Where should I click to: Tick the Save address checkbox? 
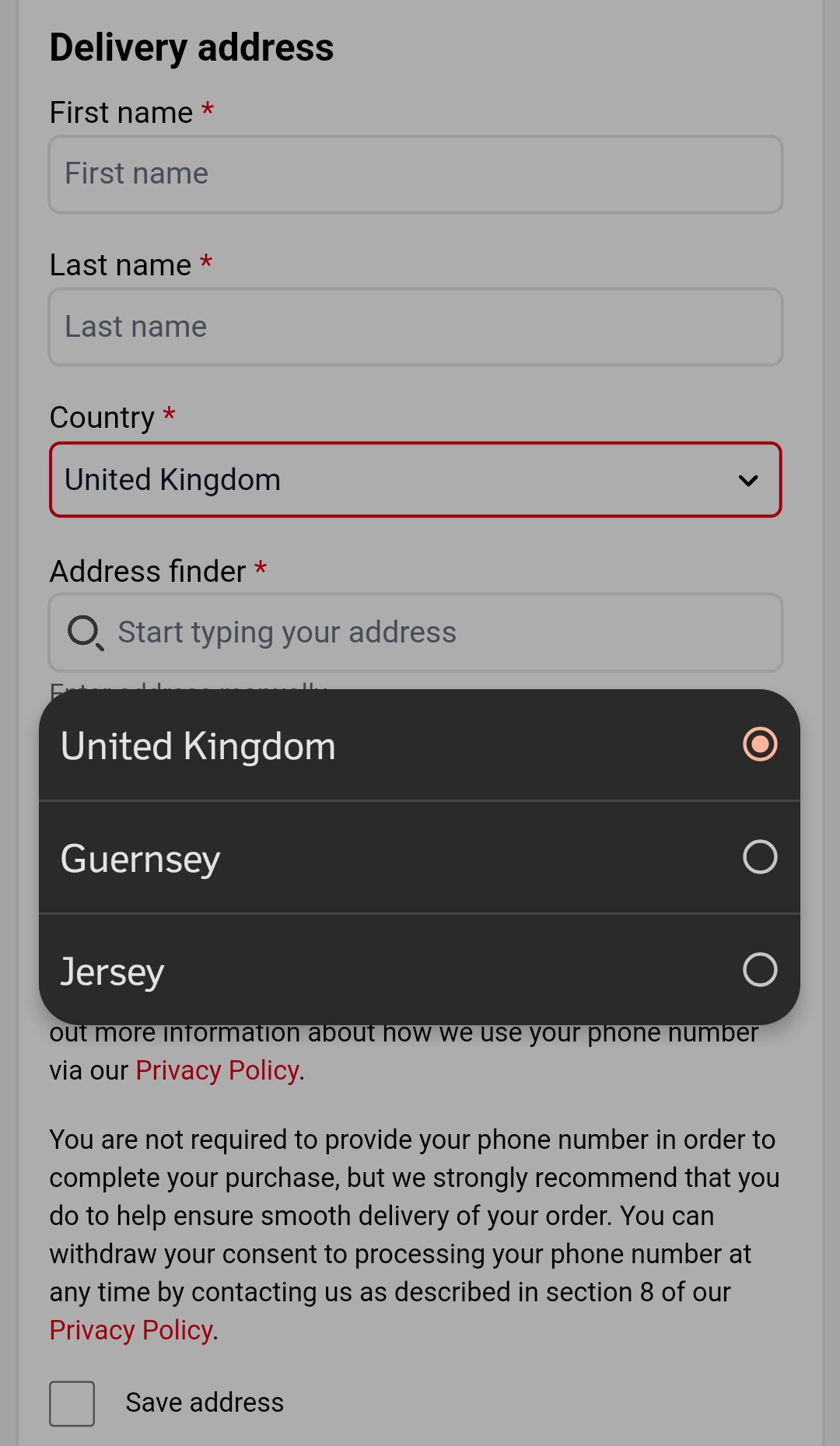[72, 1404]
